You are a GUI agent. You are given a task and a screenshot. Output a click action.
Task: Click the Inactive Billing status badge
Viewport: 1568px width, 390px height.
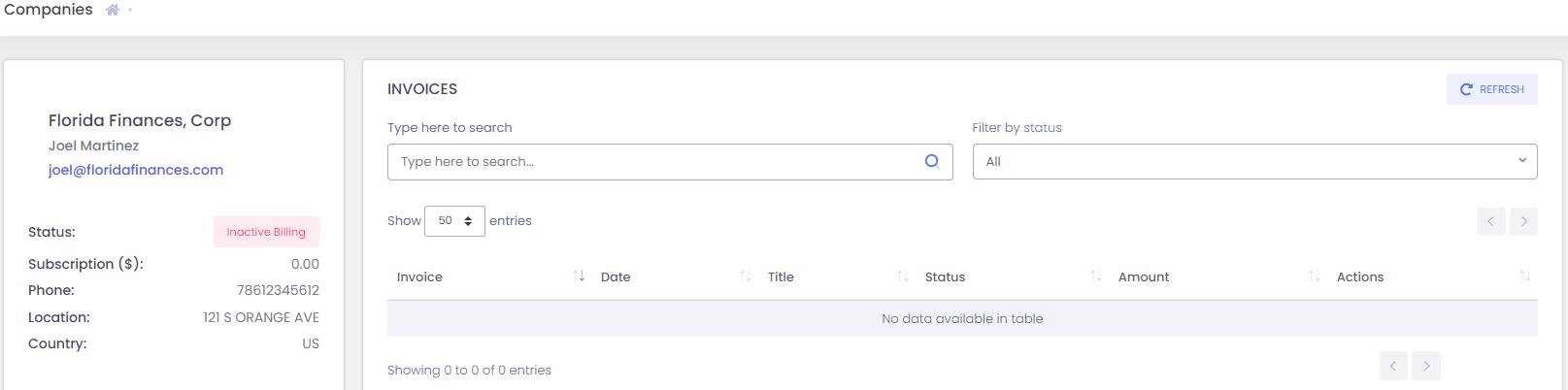tap(266, 232)
